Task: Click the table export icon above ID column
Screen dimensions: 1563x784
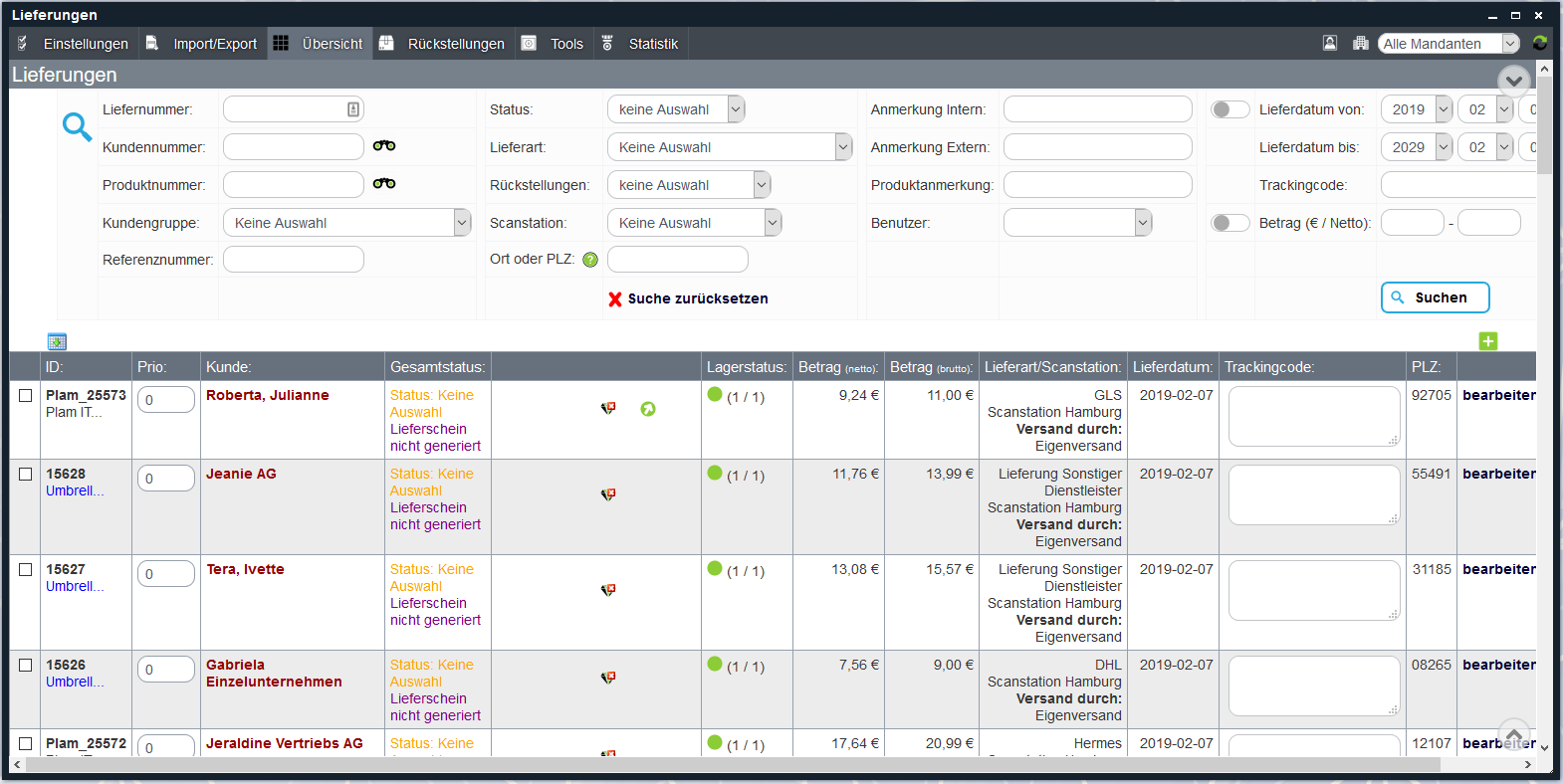Action: click(x=57, y=341)
